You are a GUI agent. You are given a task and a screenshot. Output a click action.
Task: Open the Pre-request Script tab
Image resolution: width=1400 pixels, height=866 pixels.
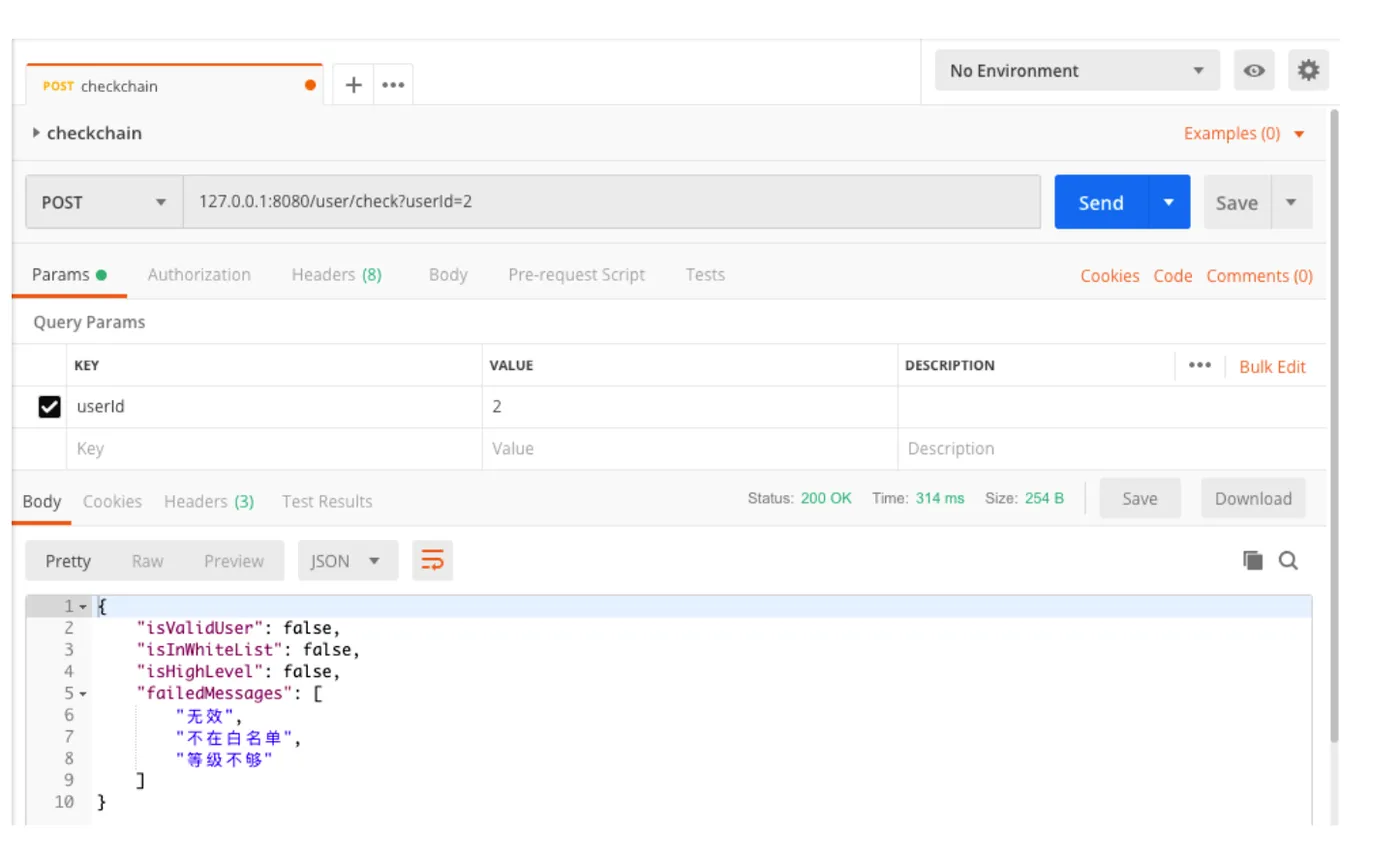point(576,275)
